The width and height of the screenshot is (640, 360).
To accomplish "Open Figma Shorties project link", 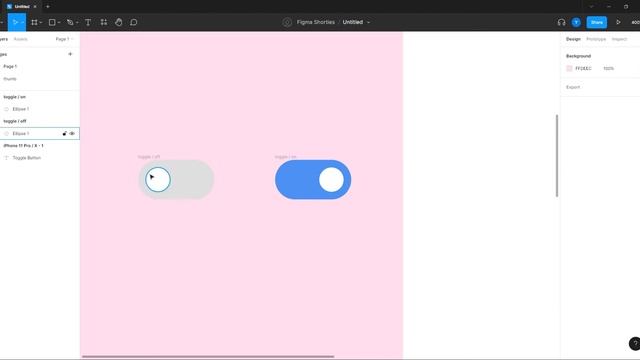I will (x=316, y=22).
